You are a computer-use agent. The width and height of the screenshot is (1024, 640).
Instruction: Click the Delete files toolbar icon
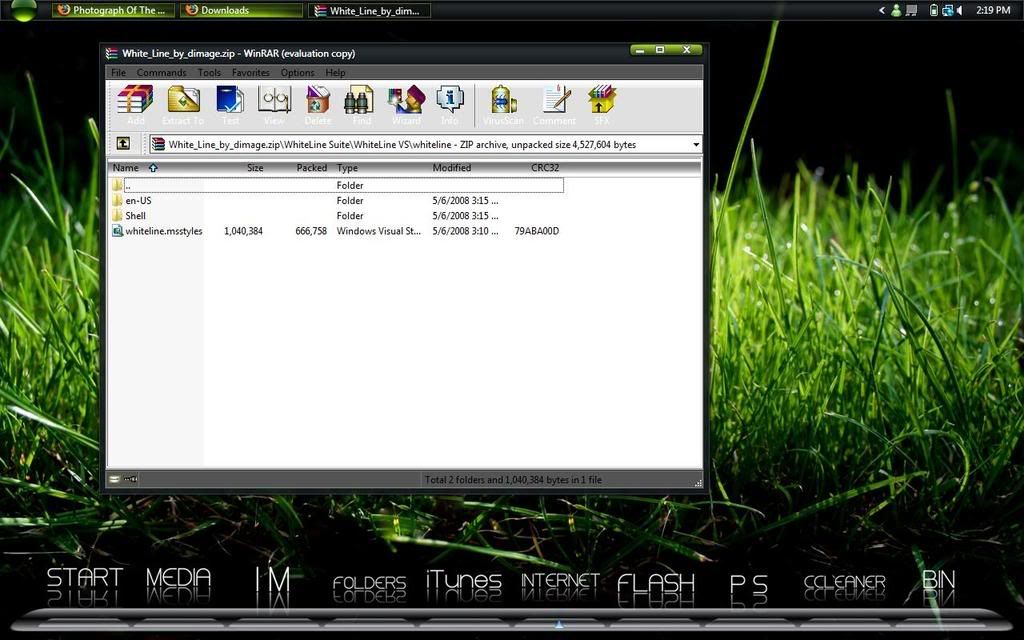coord(318,104)
